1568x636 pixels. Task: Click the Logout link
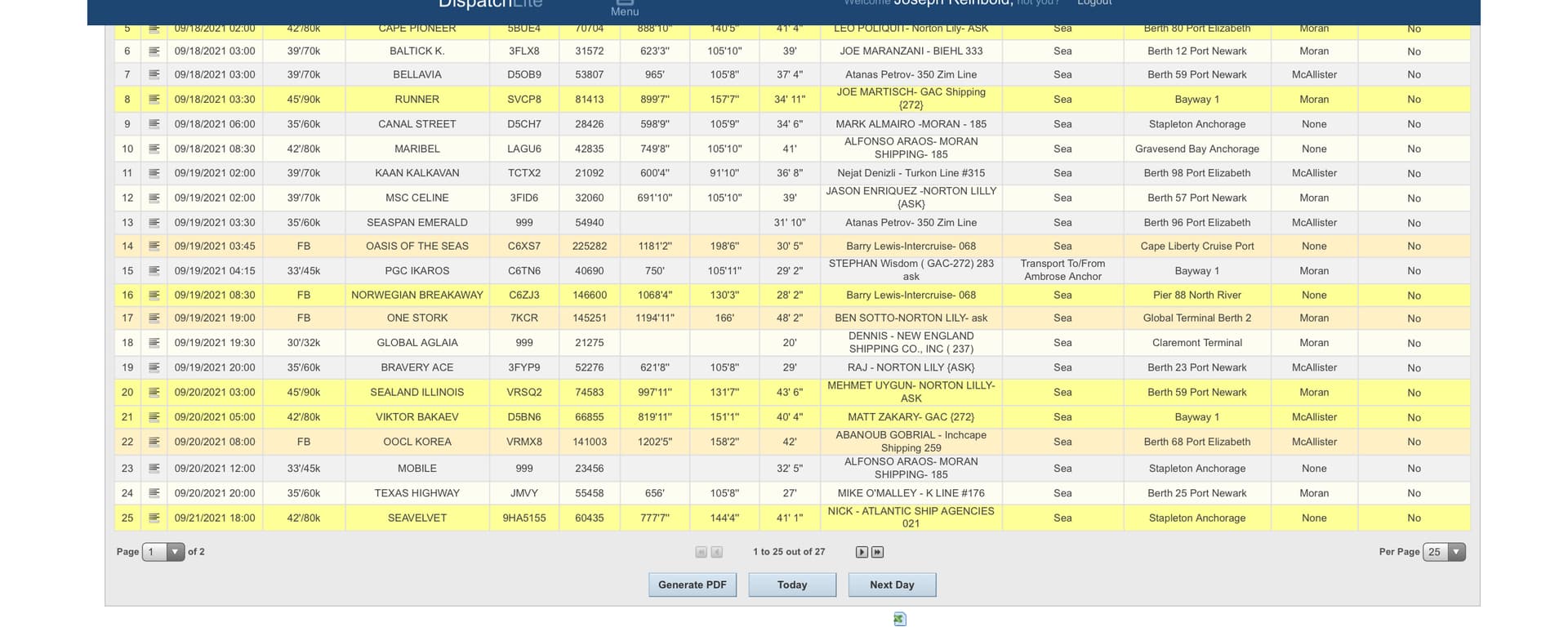(x=1094, y=3)
